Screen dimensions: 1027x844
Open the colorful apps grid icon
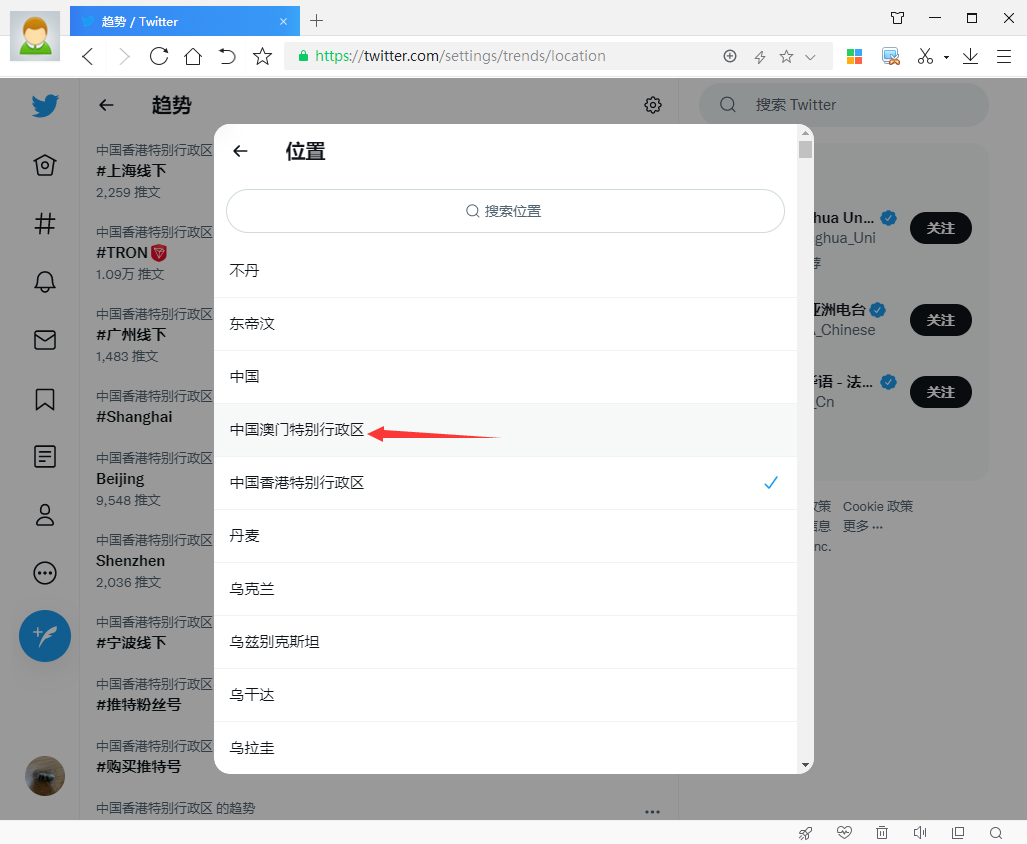pos(854,56)
